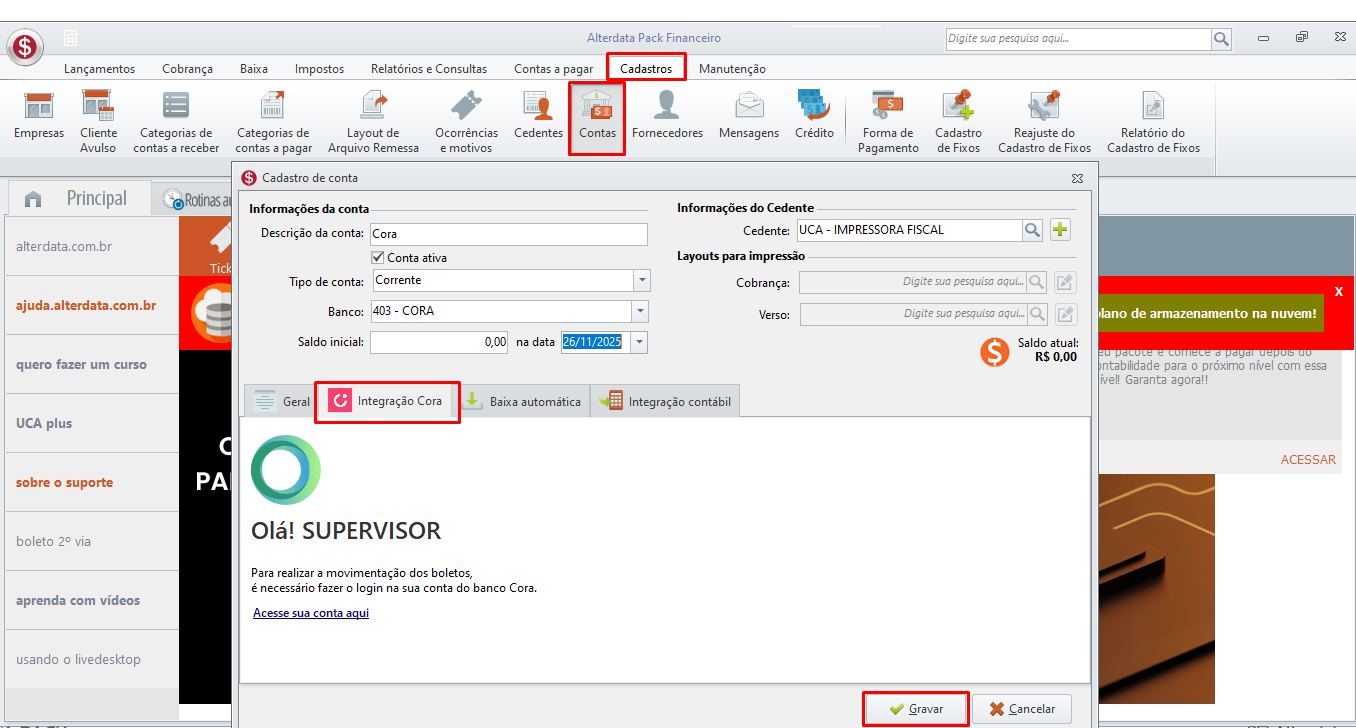This screenshot has height=728, width=1356.
Task: Open Categorias de contas a receber
Action: (176, 121)
